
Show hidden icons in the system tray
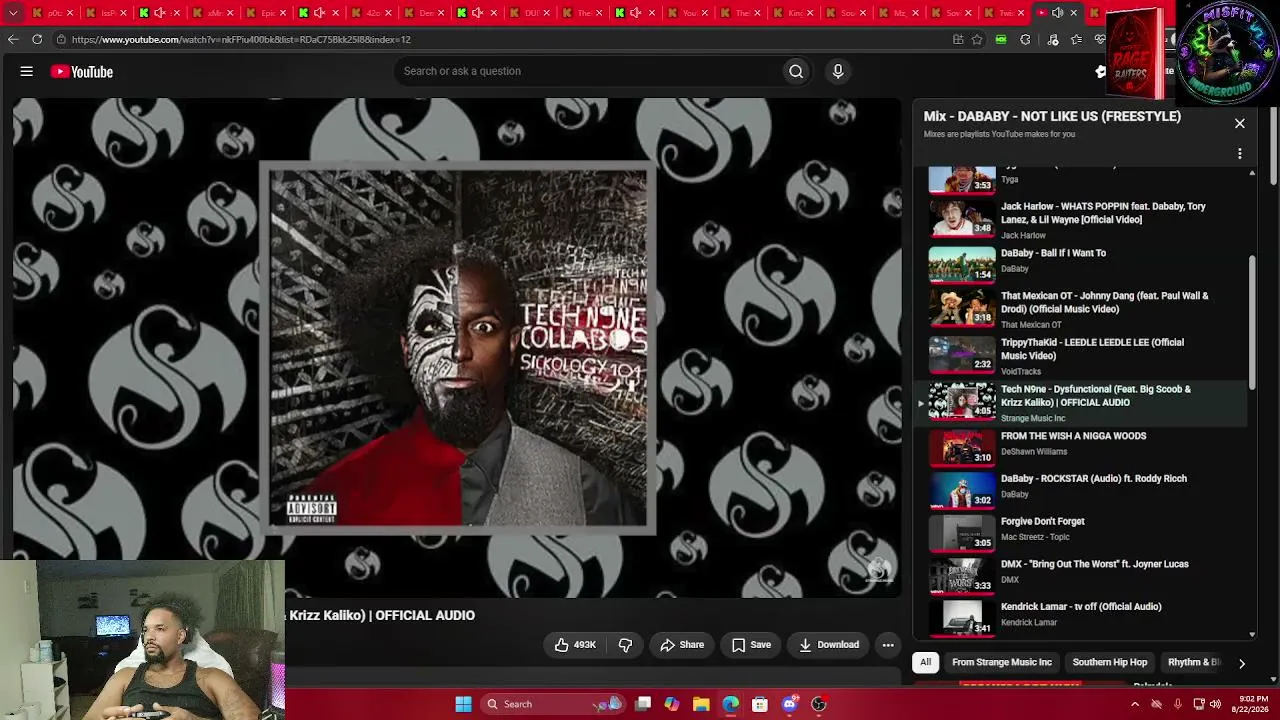1135,704
